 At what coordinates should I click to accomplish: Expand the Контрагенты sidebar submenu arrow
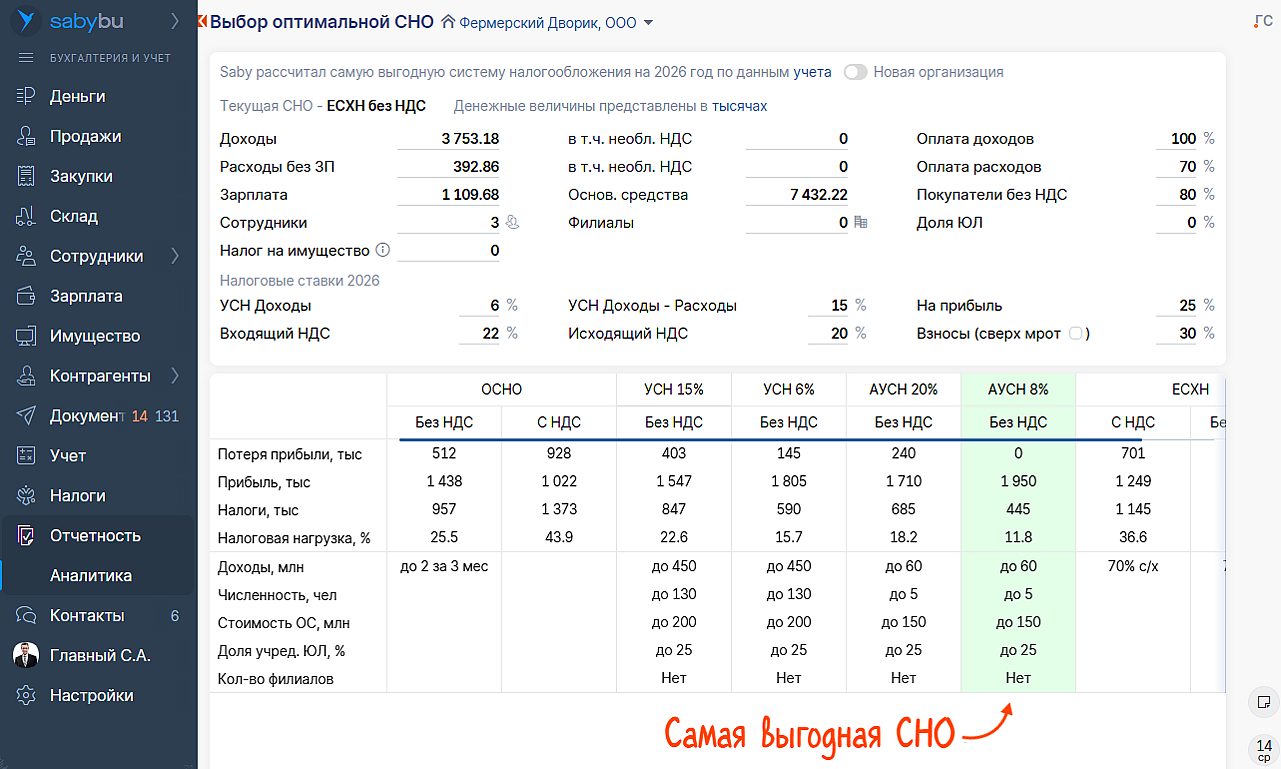coord(175,376)
